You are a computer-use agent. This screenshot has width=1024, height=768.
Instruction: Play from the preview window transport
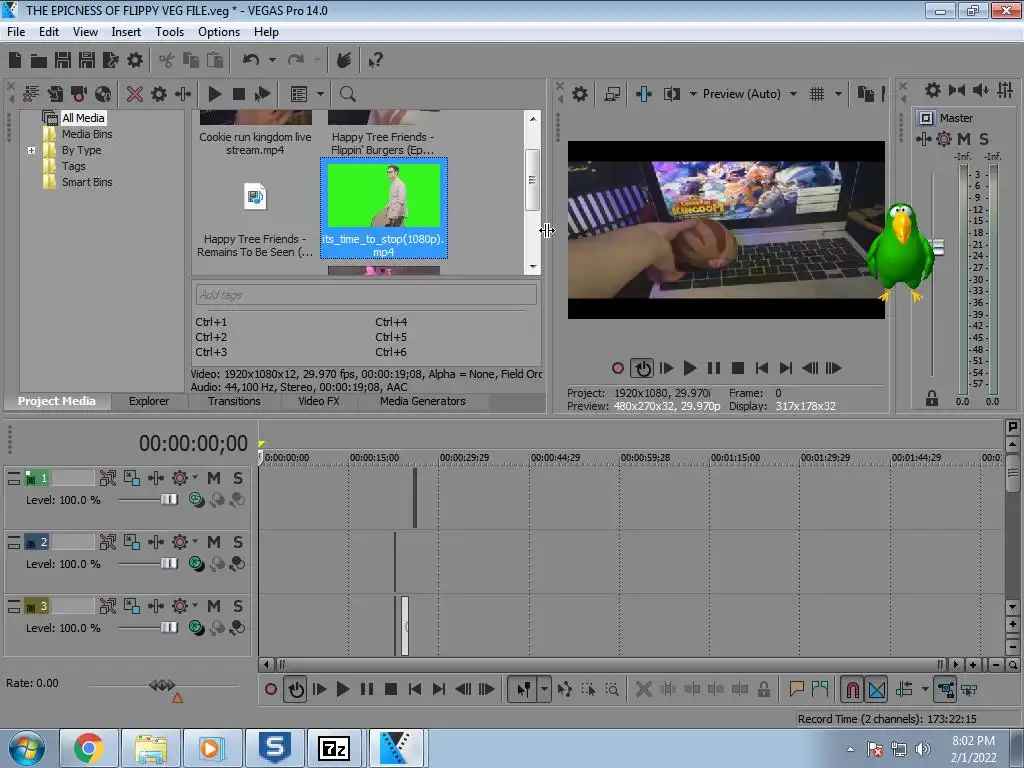tap(690, 368)
